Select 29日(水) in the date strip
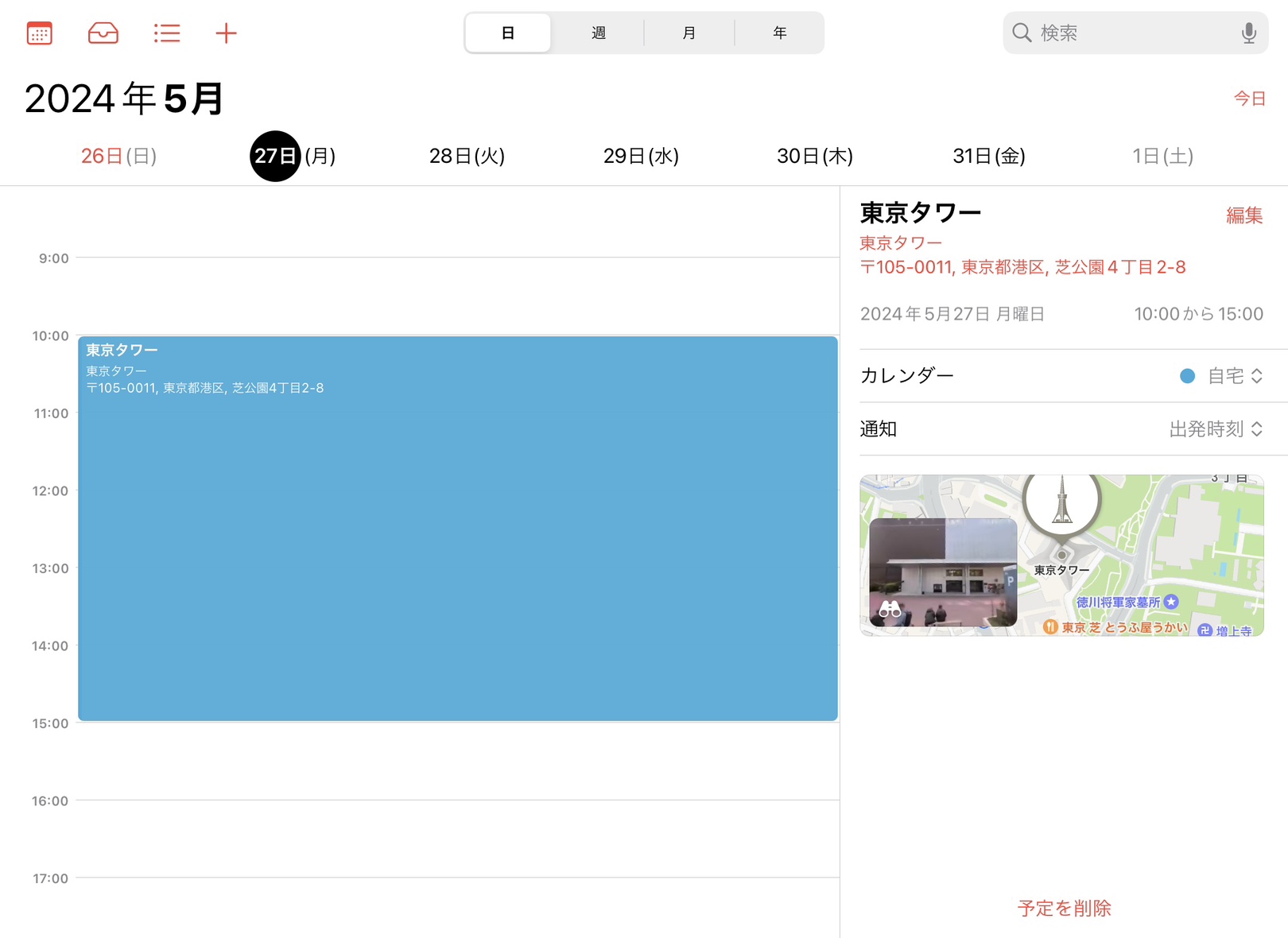Viewport: 1288px width, 938px height. tap(641, 156)
